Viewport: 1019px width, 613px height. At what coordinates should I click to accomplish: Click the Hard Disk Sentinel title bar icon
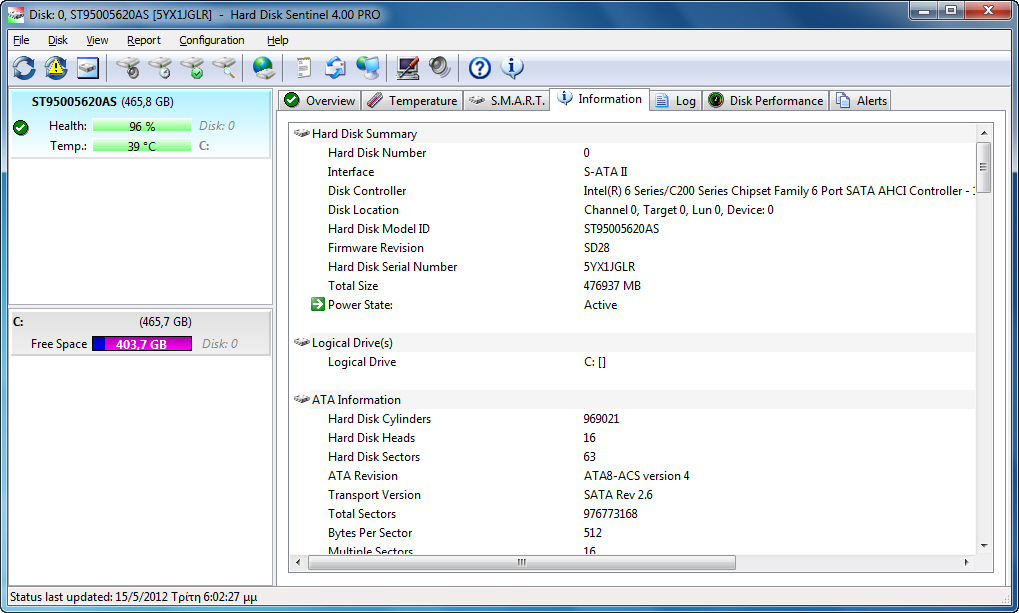tap(16, 14)
